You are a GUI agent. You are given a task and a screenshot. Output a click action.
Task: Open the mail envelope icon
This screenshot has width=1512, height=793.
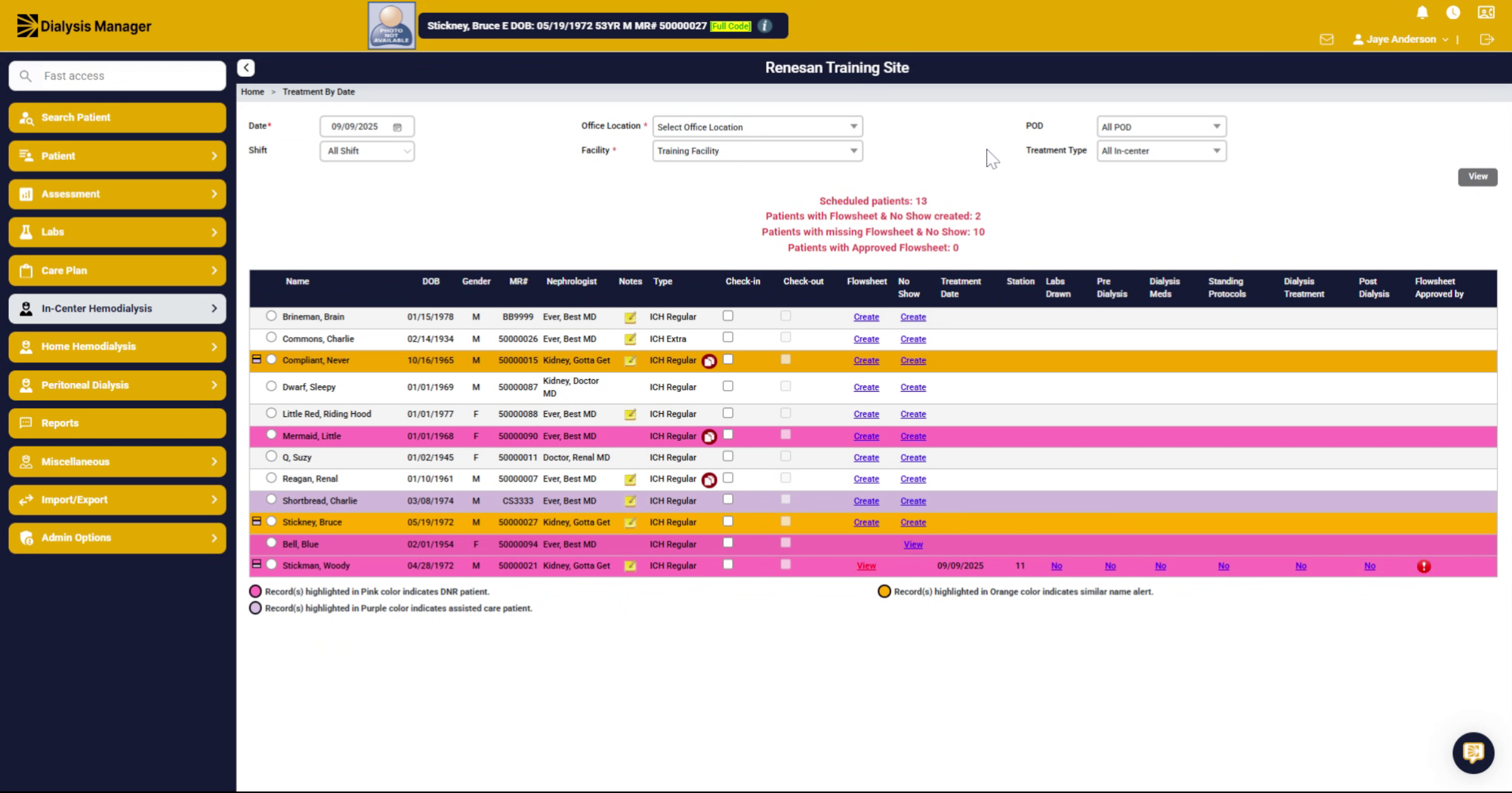(1326, 39)
